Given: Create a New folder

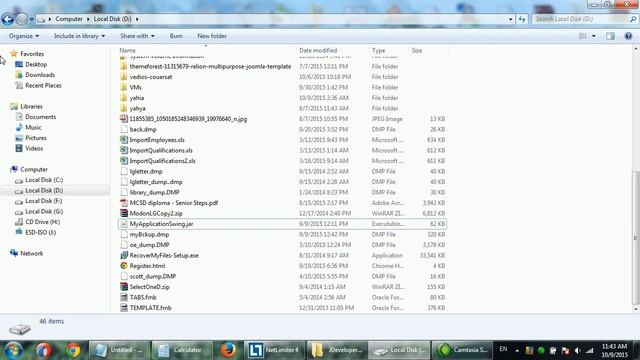Looking at the screenshot, I should point(212,36).
